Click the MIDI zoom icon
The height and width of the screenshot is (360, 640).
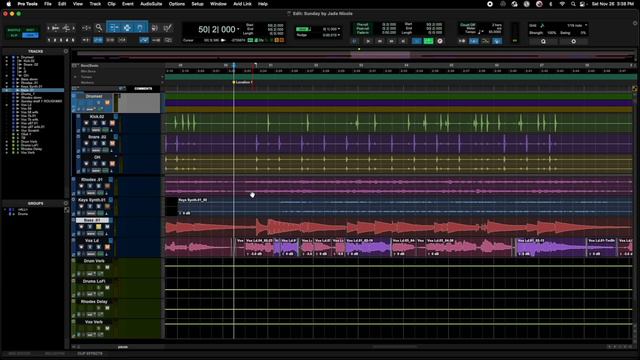[x=66, y=28]
